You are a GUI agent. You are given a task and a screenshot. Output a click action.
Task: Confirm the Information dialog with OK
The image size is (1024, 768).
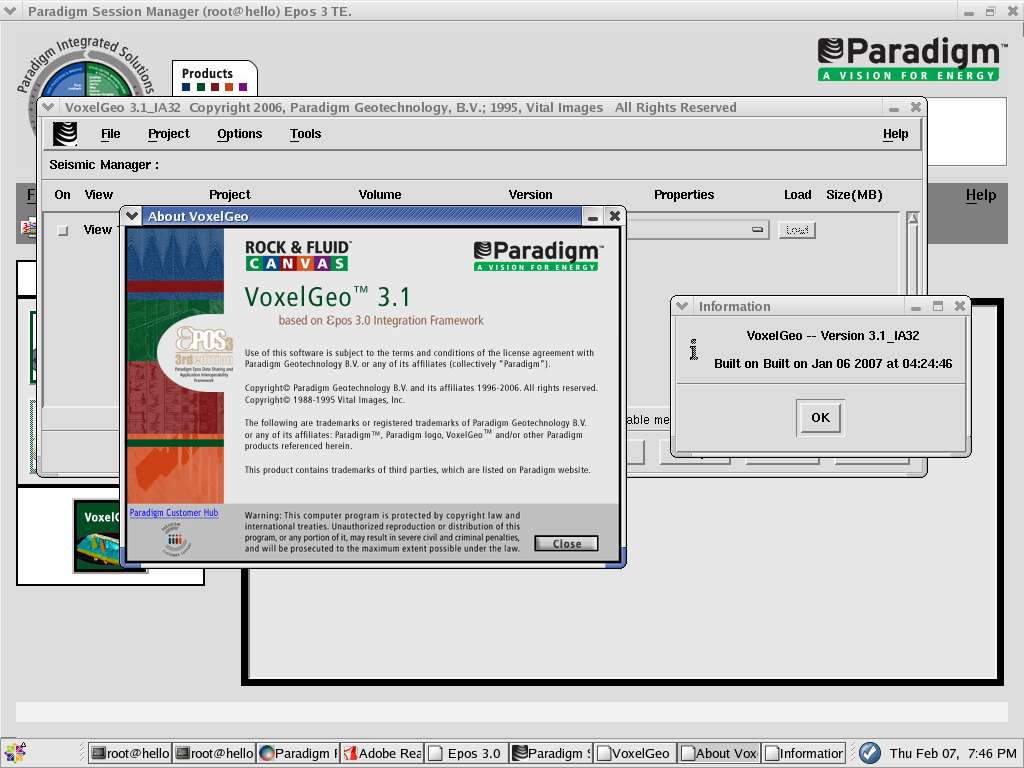click(x=820, y=417)
